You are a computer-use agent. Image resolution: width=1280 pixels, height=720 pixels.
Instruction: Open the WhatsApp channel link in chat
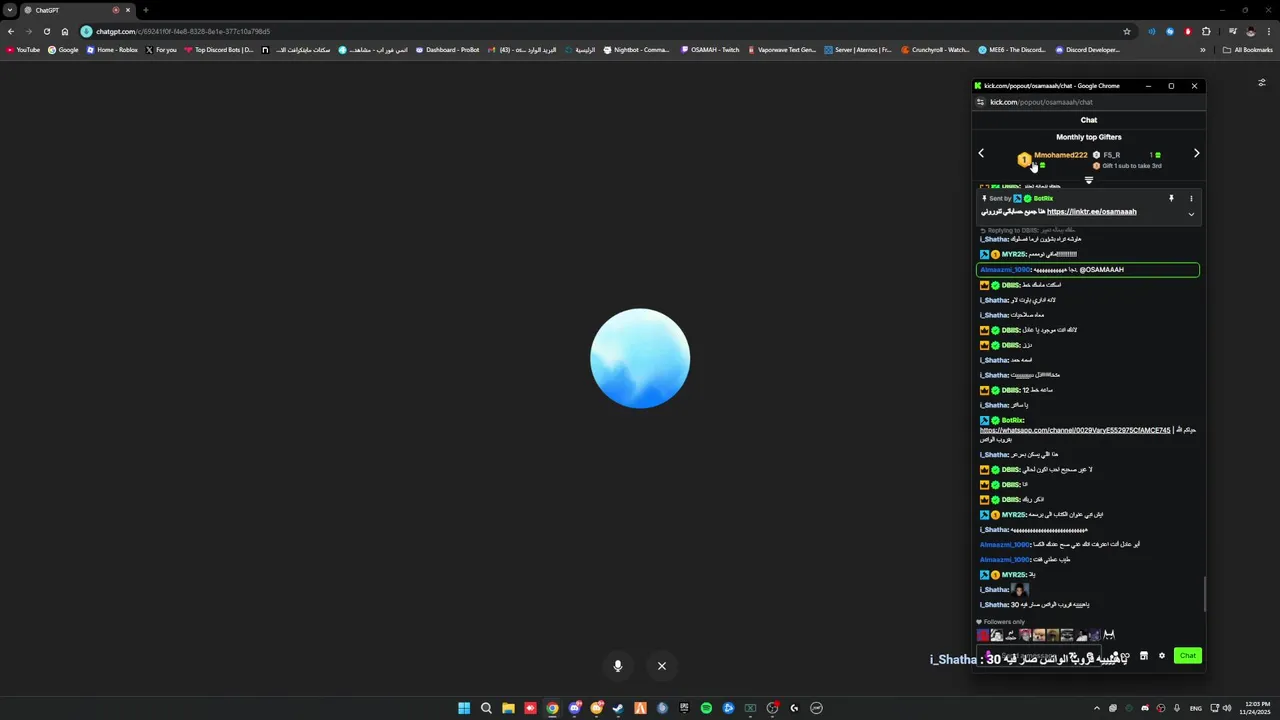tap(1075, 430)
